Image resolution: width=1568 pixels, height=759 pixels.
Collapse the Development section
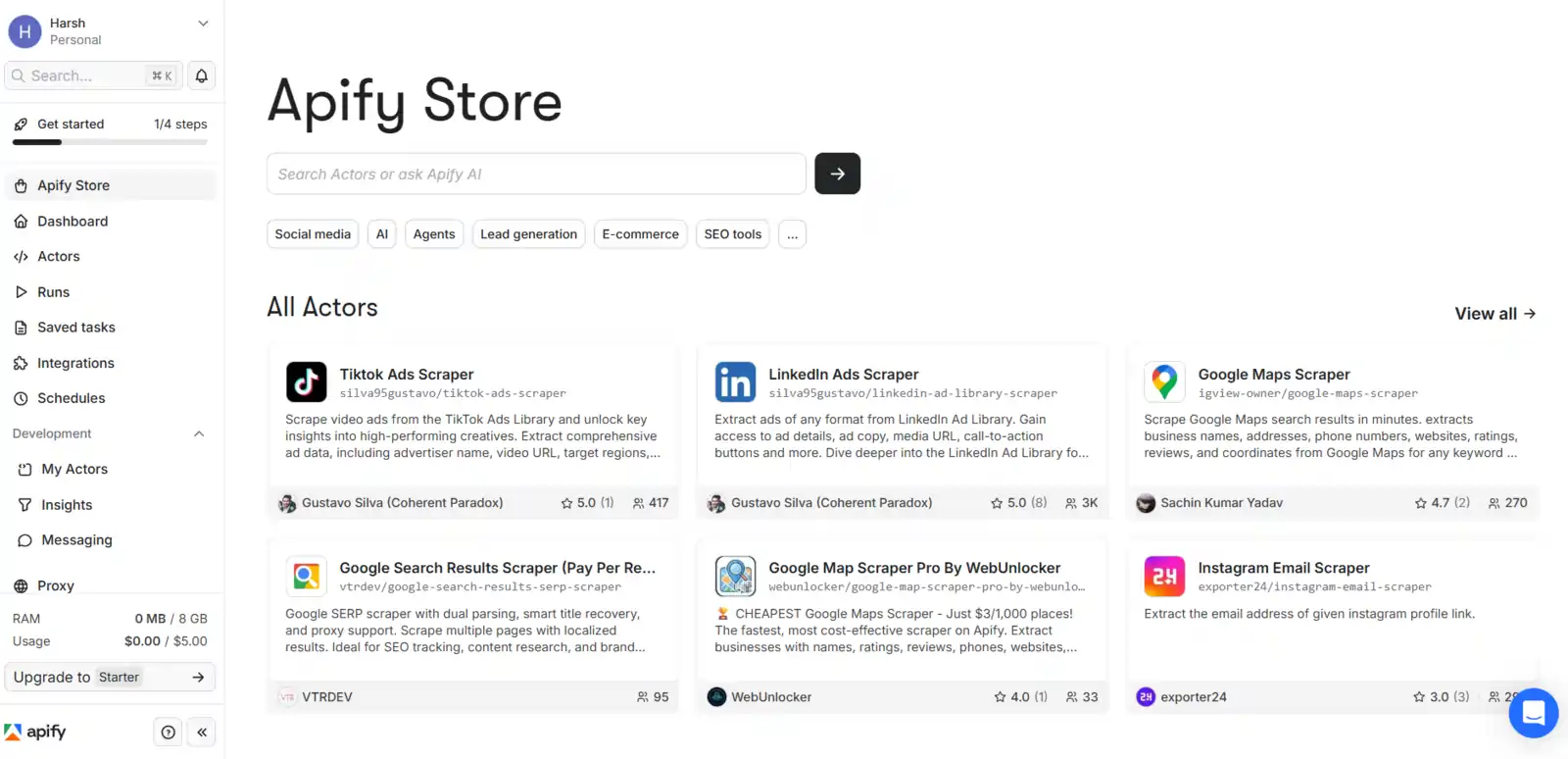pyautogui.click(x=199, y=433)
